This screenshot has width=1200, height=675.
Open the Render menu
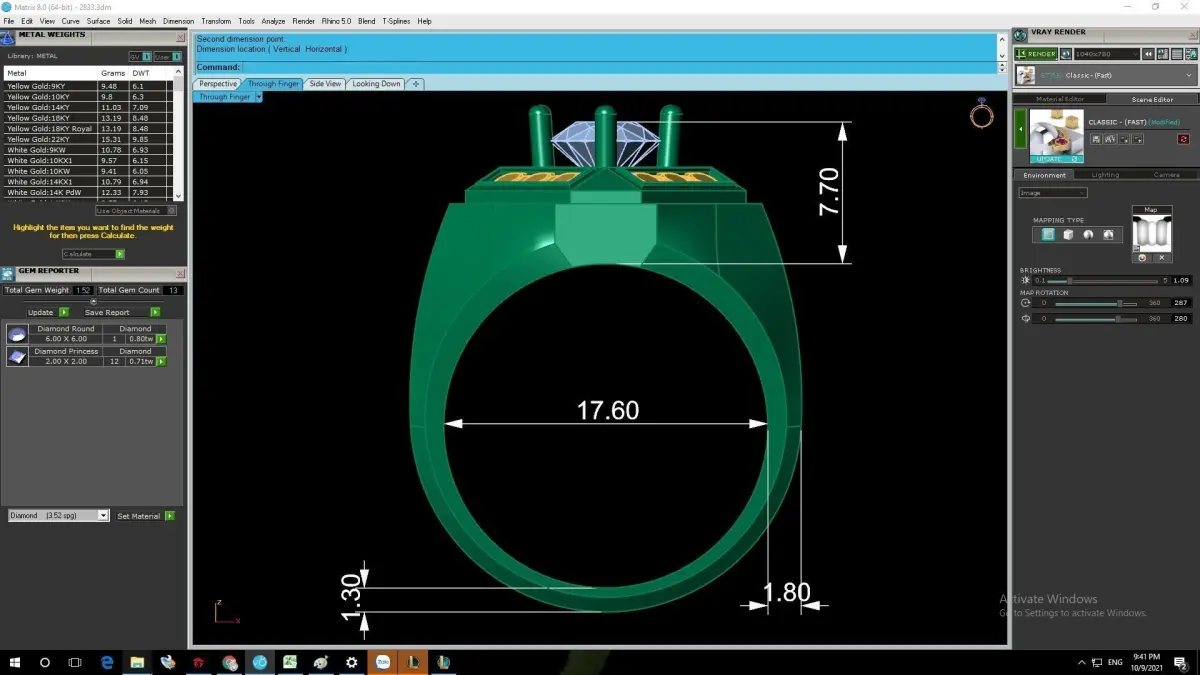pos(303,21)
